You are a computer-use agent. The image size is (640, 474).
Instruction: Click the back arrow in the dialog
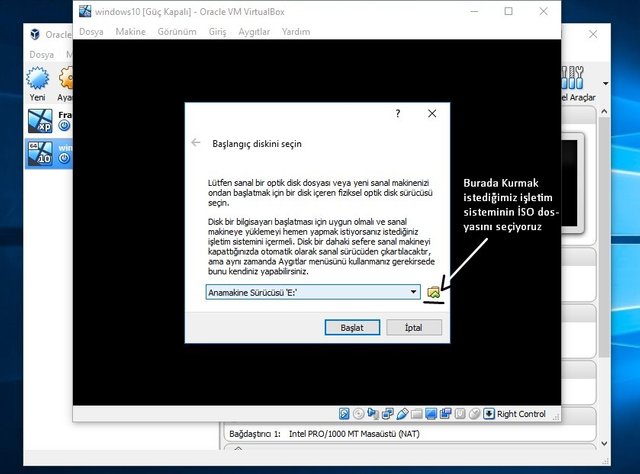[x=196, y=142]
